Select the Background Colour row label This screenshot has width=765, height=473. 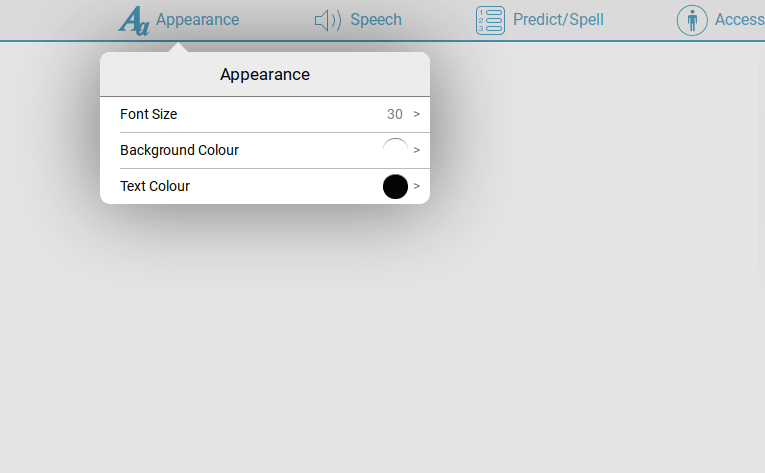point(179,150)
